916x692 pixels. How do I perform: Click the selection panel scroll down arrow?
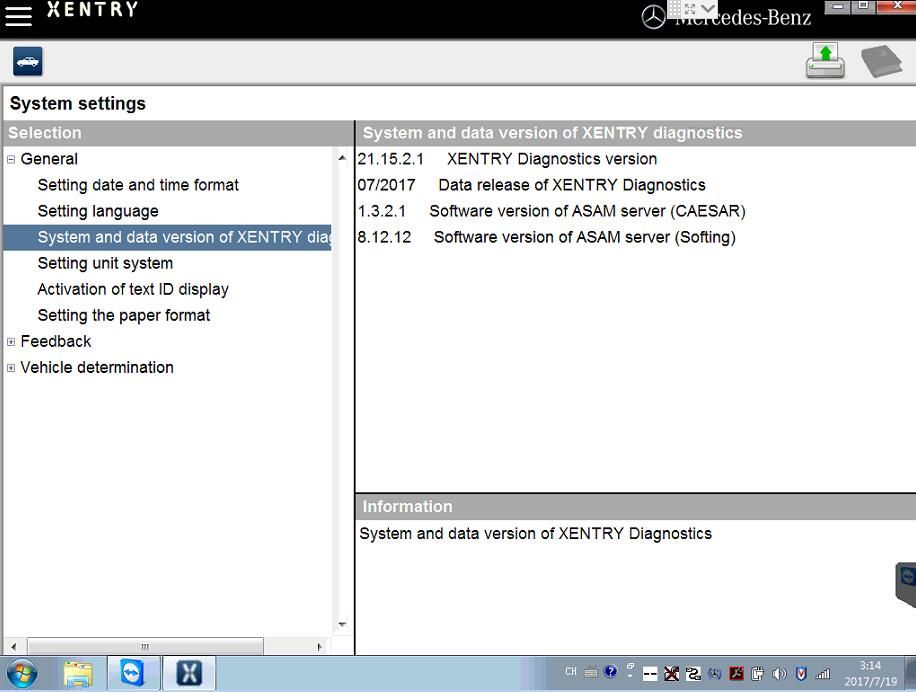click(x=342, y=624)
